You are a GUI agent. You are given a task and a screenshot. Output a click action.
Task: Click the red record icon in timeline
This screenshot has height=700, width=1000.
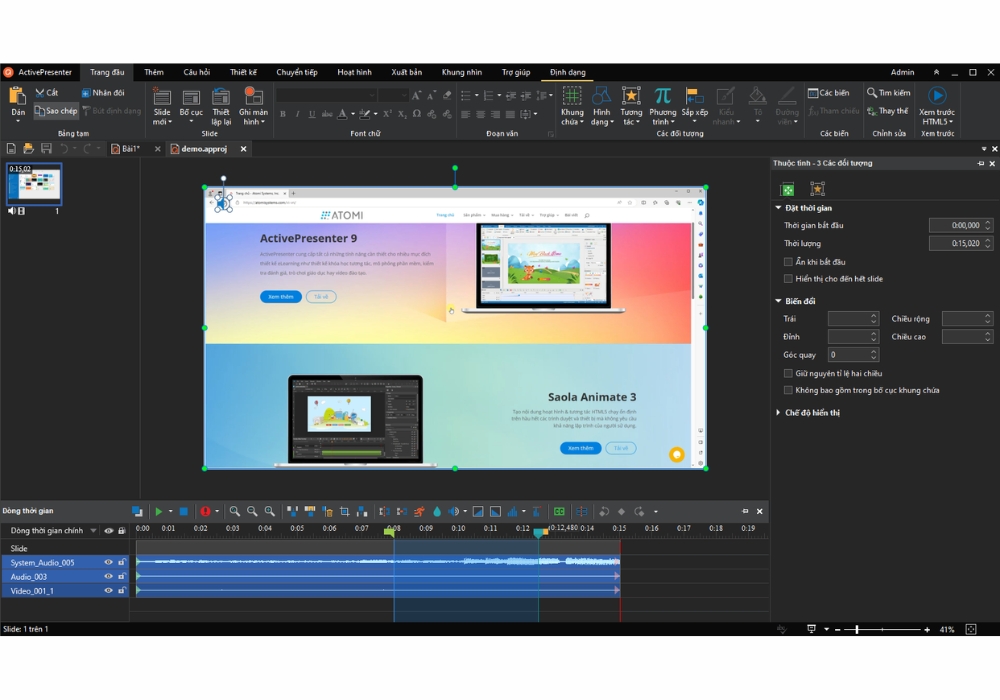205,511
